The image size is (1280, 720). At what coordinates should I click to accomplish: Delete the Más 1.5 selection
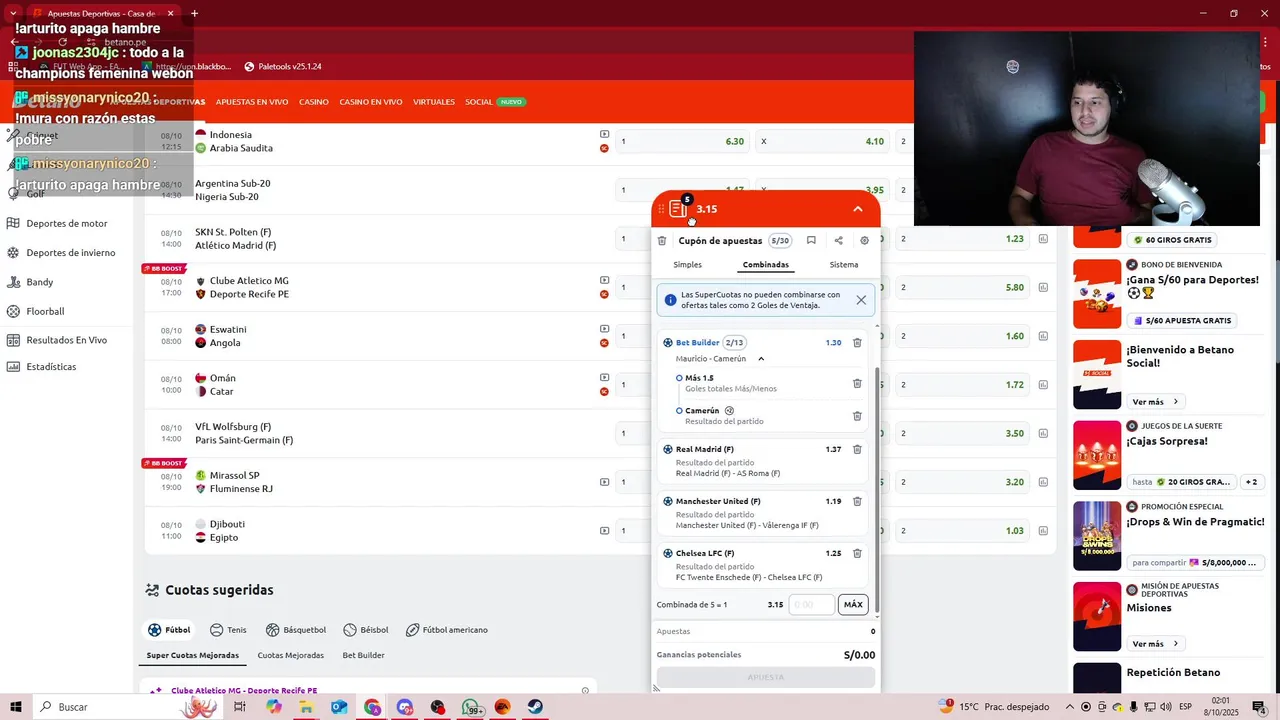tap(857, 383)
